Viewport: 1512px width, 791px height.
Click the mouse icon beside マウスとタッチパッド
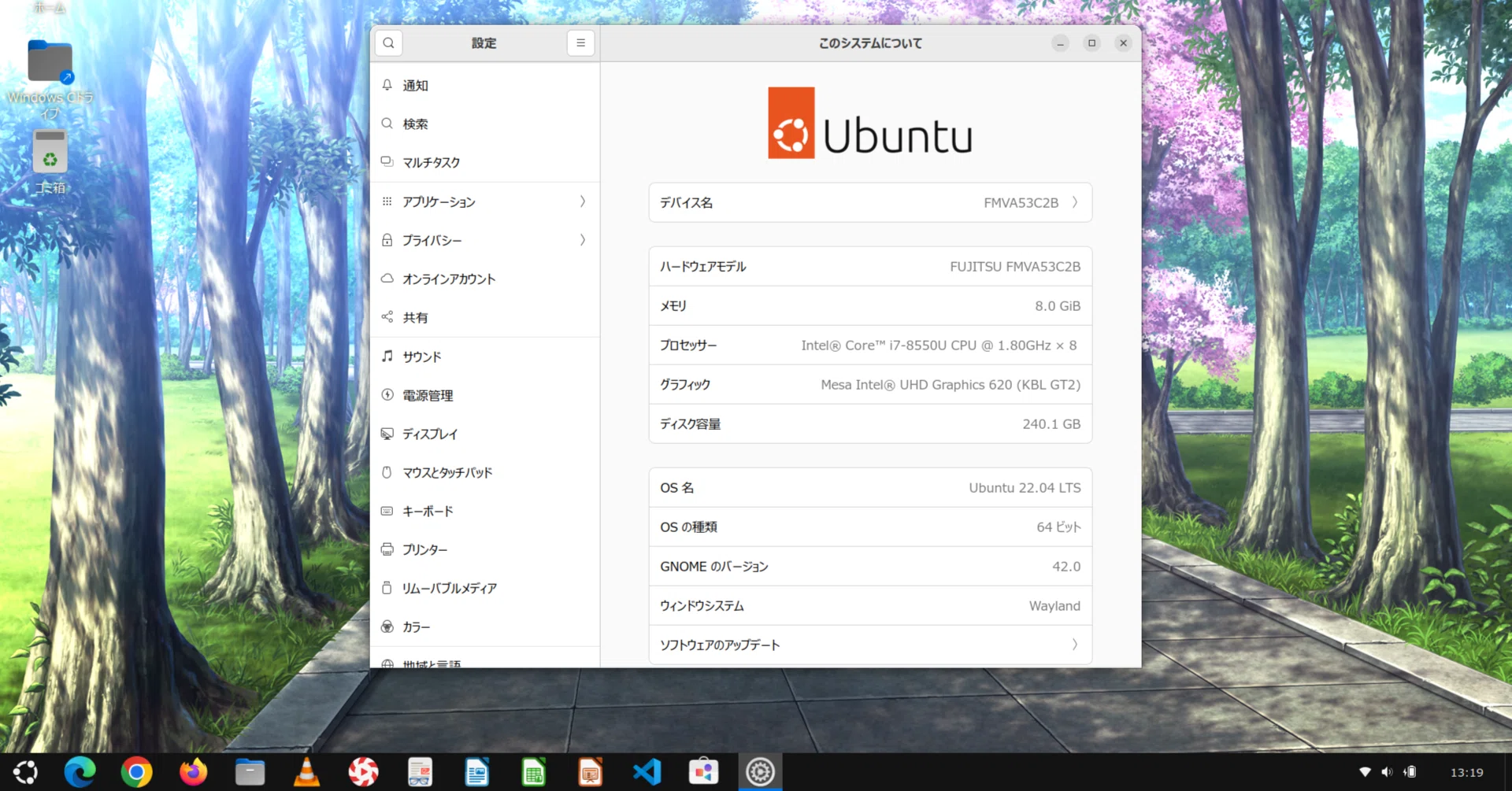tap(387, 472)
